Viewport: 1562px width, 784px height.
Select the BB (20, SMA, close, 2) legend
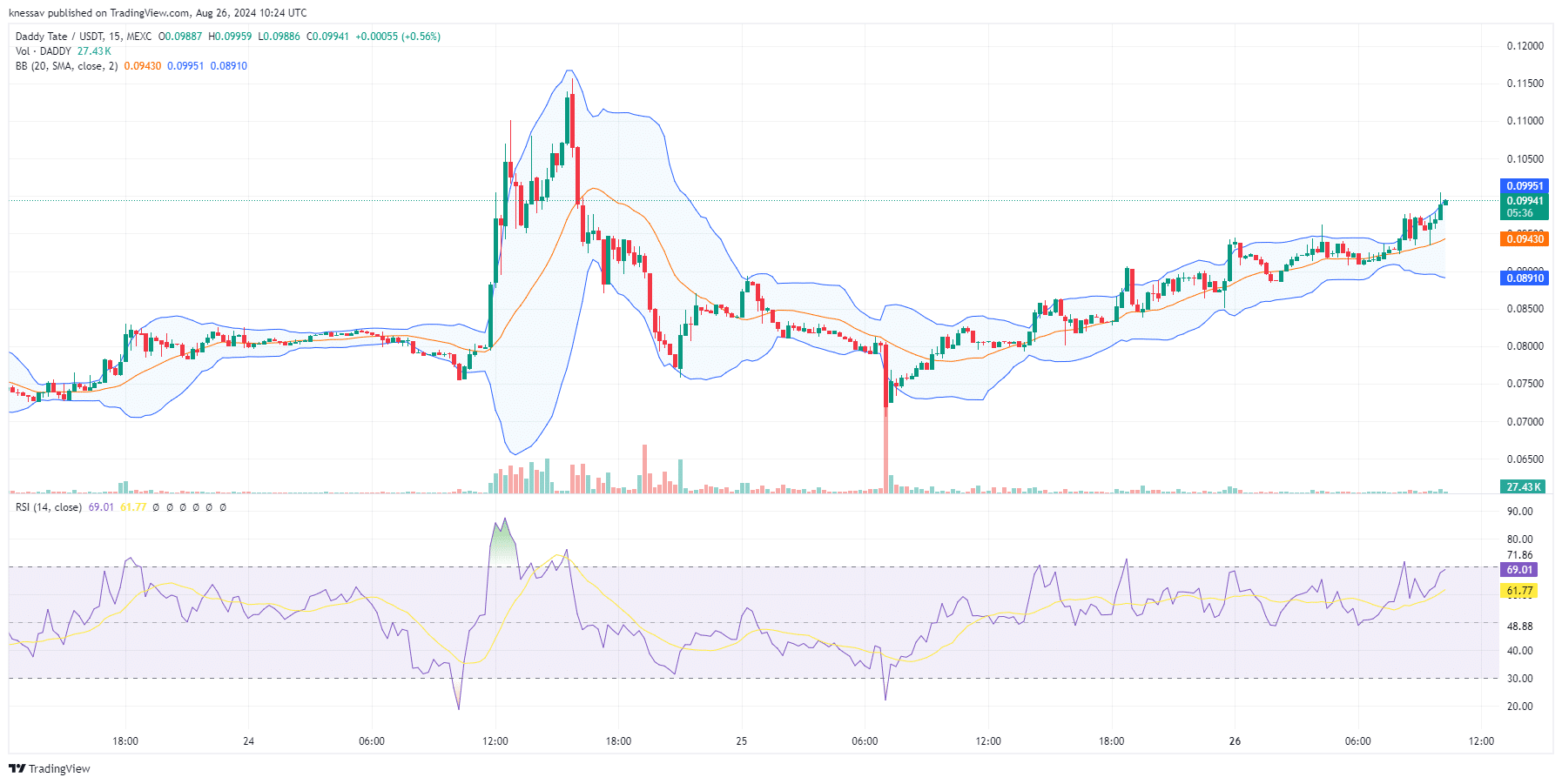pyautogui.click(x=66, y=66)
